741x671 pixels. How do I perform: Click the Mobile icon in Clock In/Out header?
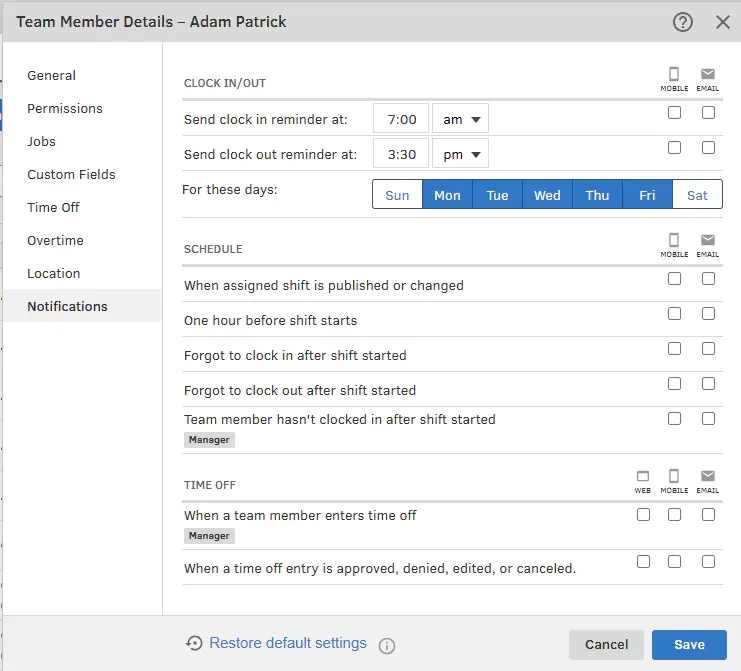tap(674, 74)
